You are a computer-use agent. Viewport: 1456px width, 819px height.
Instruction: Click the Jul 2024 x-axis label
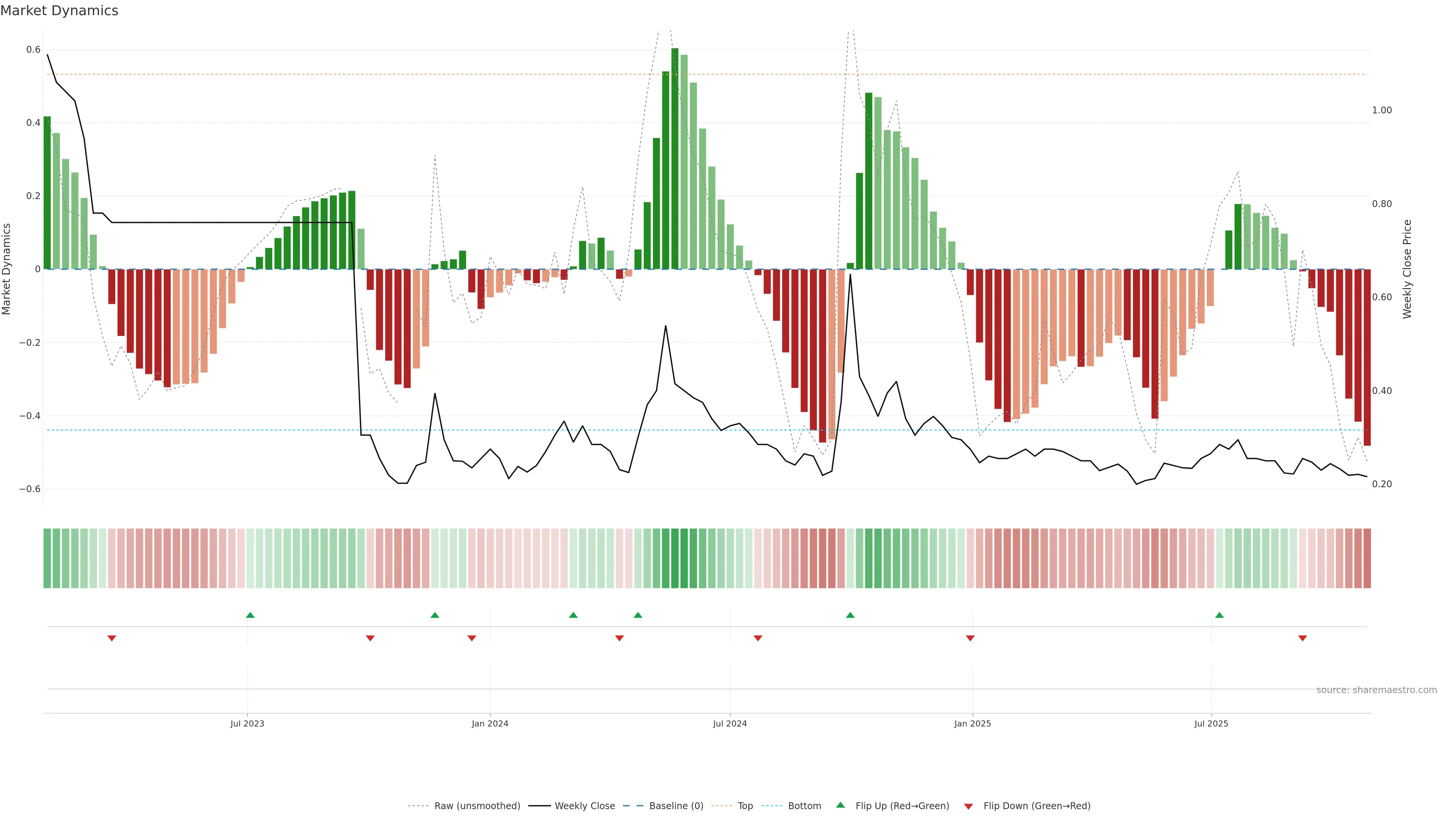coord(730,723)
